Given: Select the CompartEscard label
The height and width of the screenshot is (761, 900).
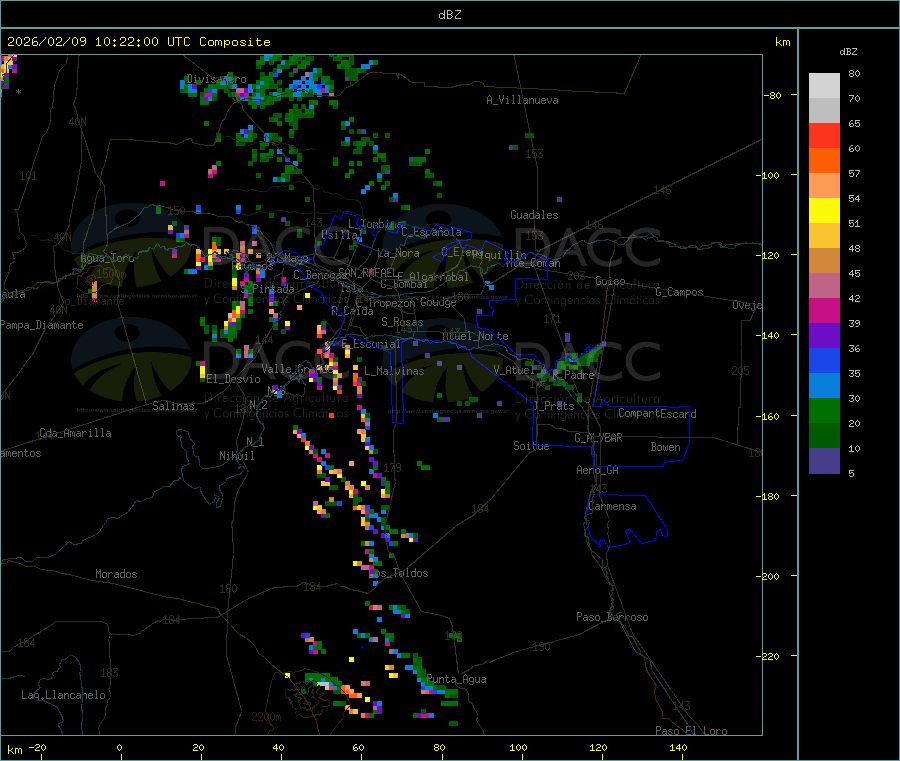Looking at the screenshot, I should [x=657, y=413].
